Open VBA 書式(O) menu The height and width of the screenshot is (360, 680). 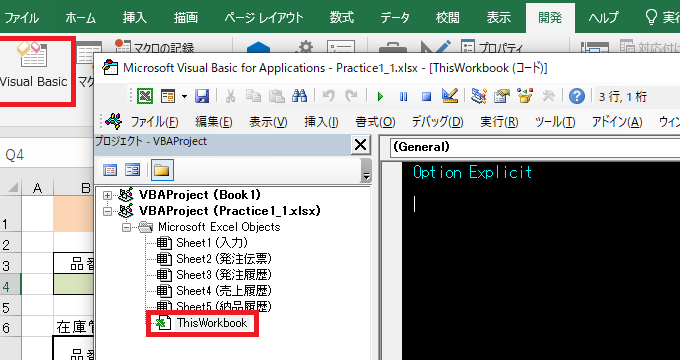click(x=375, y=122)
